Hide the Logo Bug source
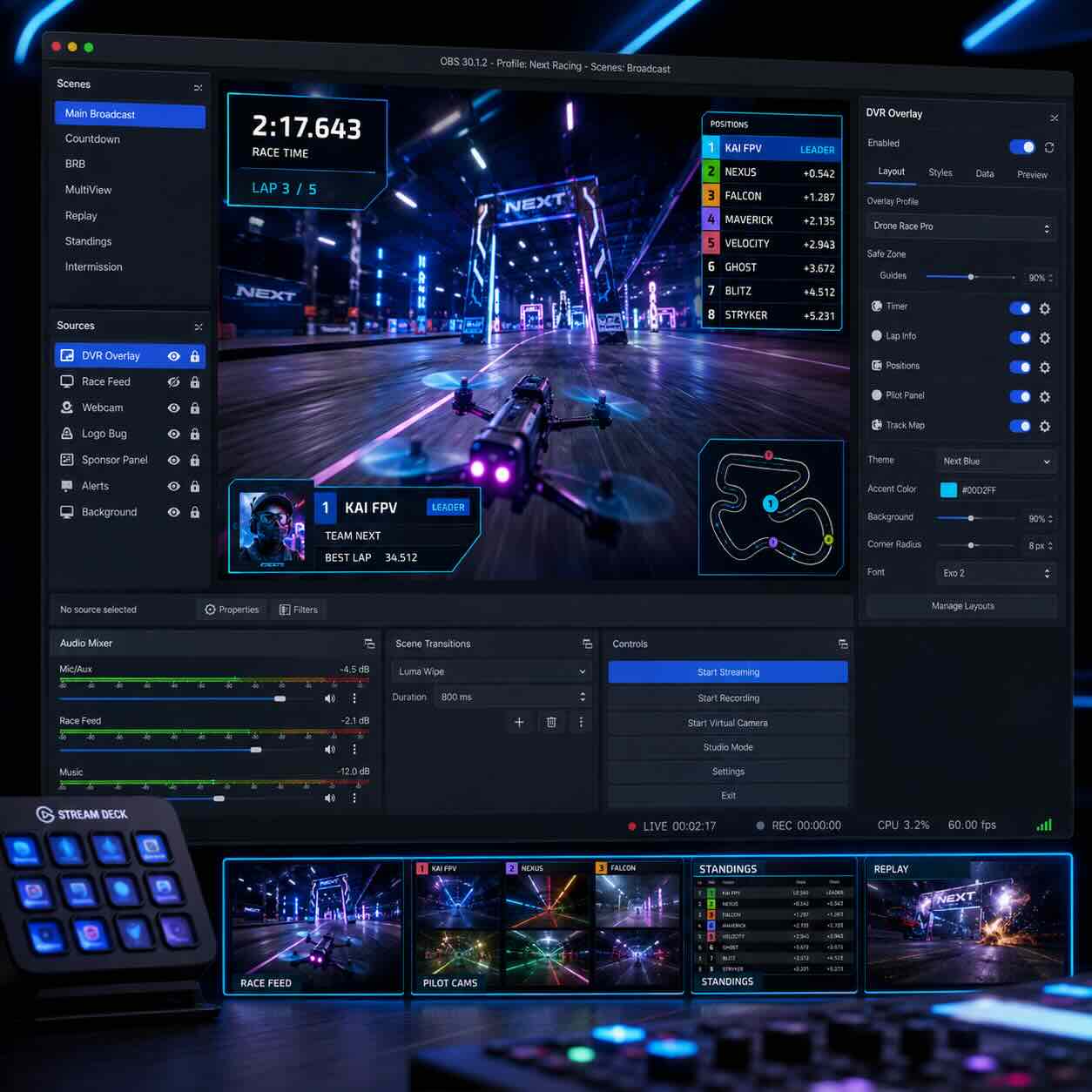Viewport: 1092px width, 1092px height. tap(174, 435)
